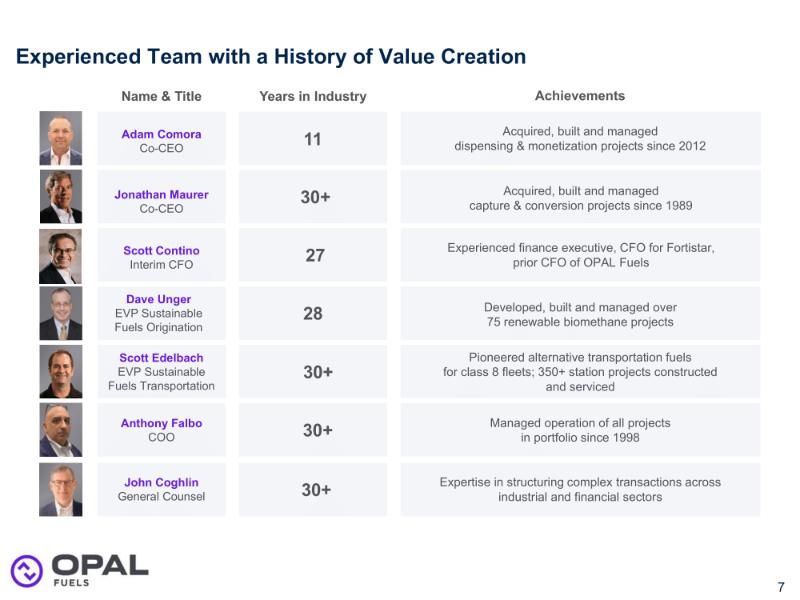Select Scott Edelbach's achievements description

tap(580, 372)
